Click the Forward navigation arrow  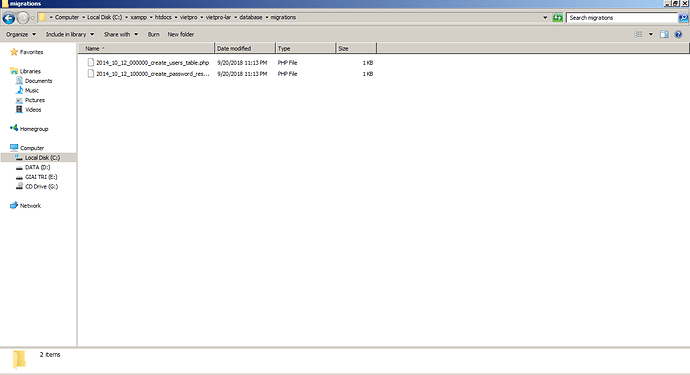click(22, 18)
